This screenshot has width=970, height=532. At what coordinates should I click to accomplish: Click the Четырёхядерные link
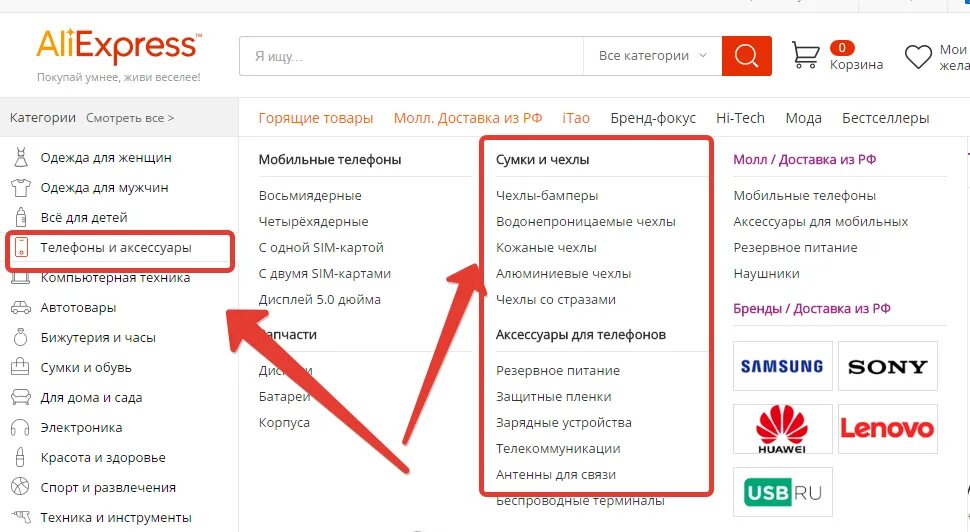pos(313,221)
